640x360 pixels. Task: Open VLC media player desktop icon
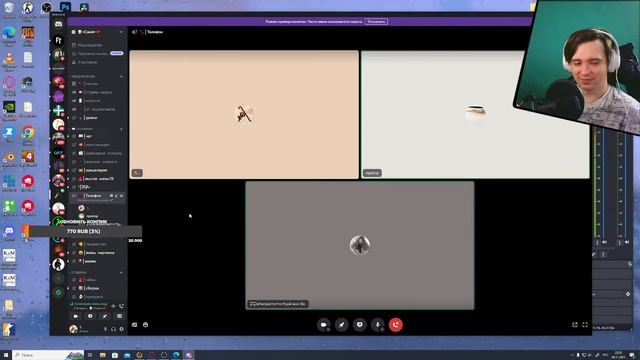[9, 59]
